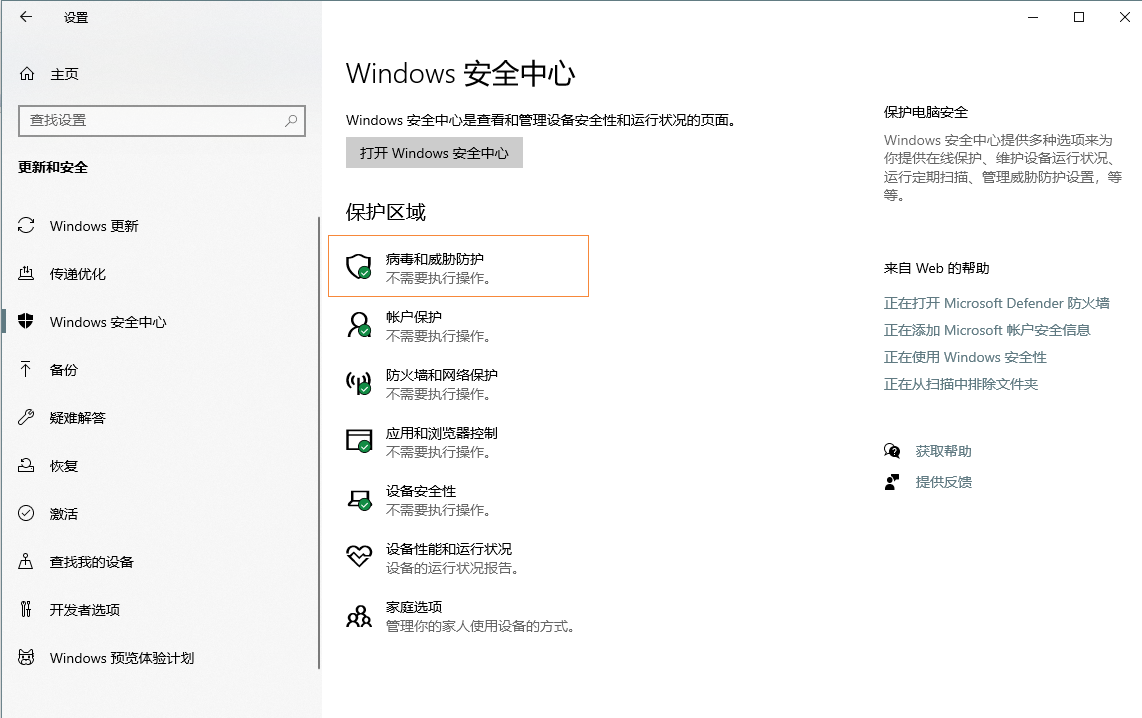The height and width of the screenshot is (718, 1142).
Task: Click the Windows 预览体验计划 cat icon
Action: (x=26, y=658)
